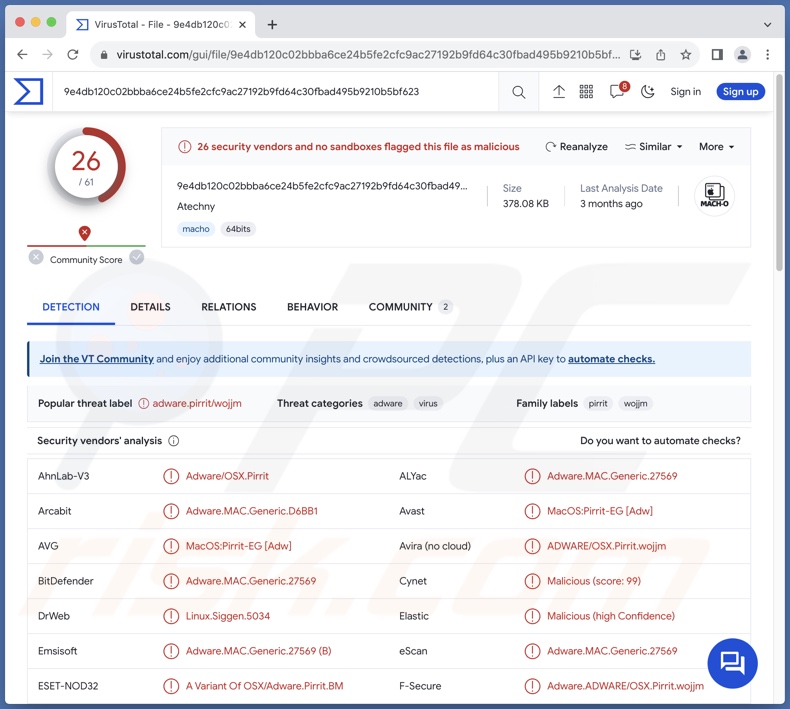Open the browser side panel icon
The height and width of the screenshot is (709, 790).
pyautogui.click(x=717, y=54)
